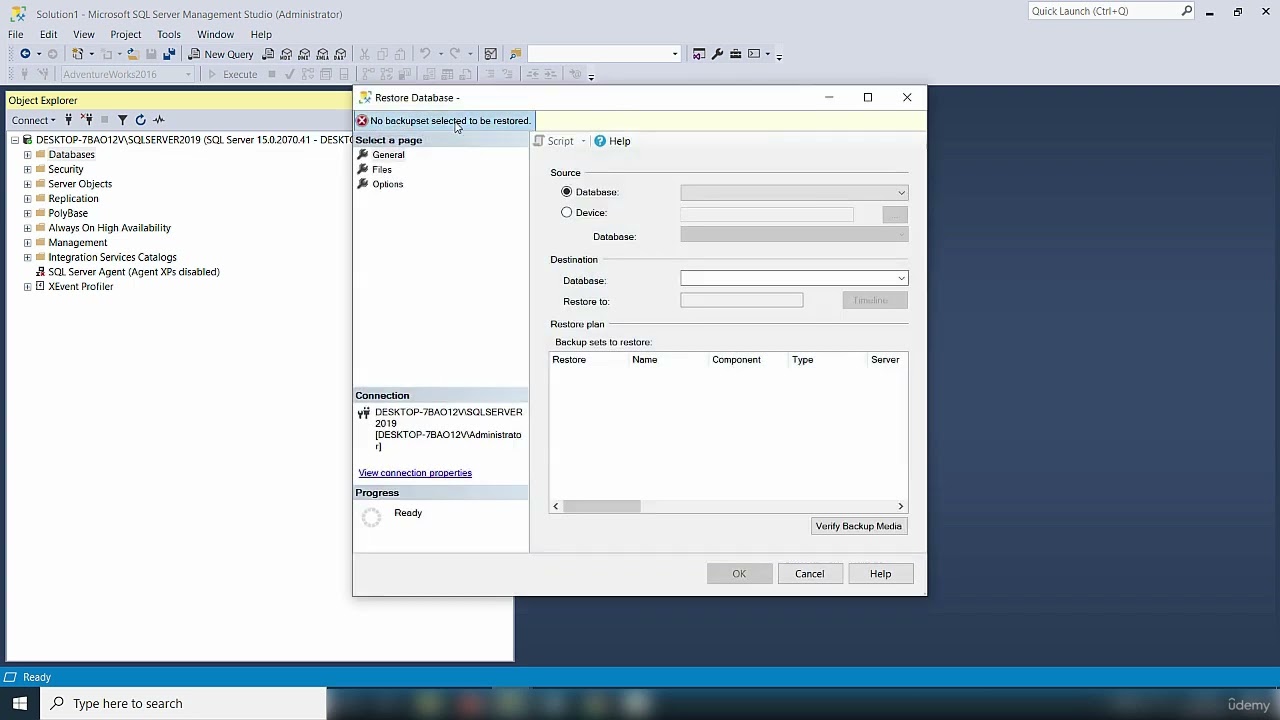Click the XMLA Query icon

(322, 54)
